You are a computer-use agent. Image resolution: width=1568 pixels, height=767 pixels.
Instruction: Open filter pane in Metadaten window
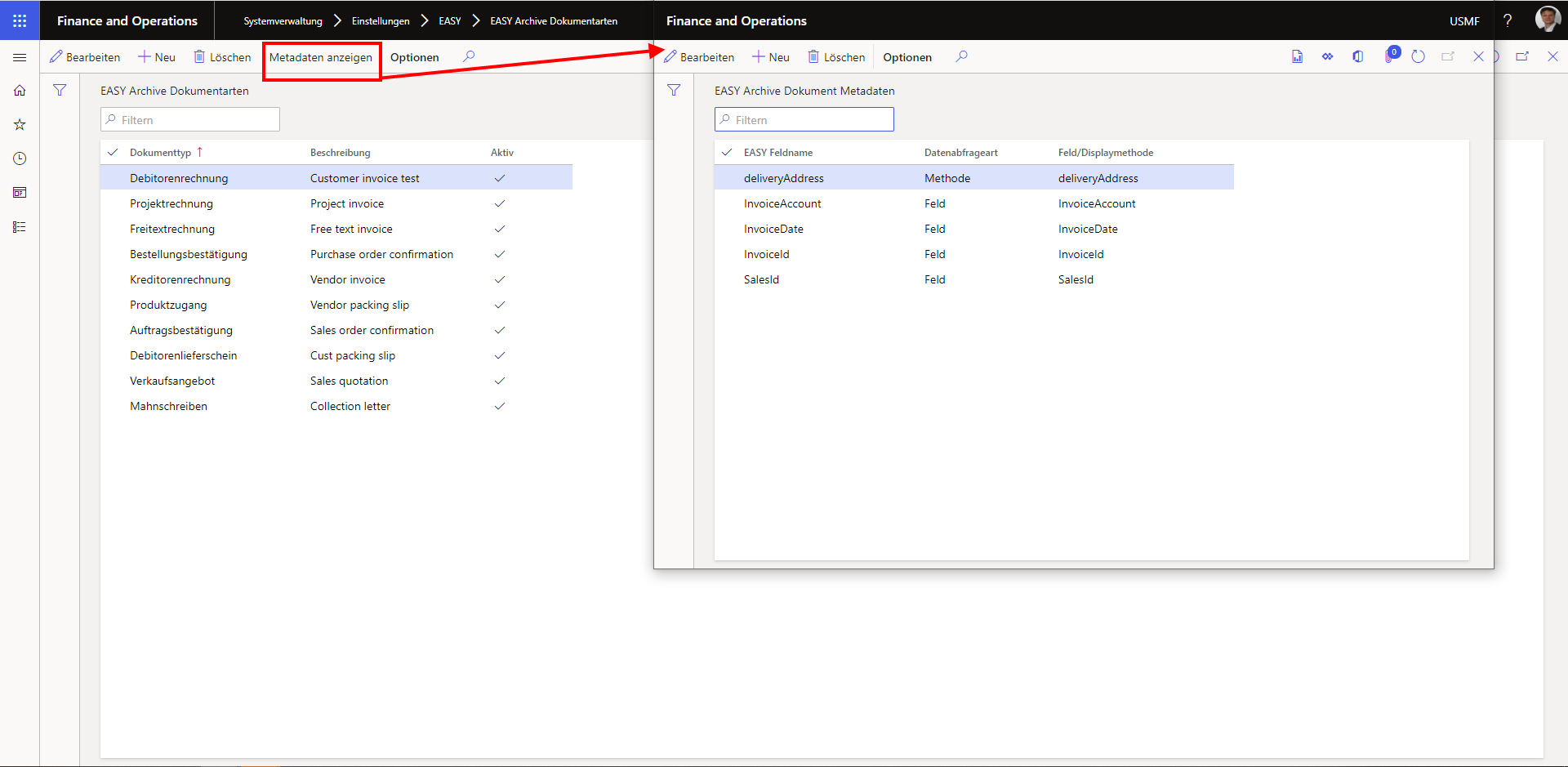tap(674, 91)
